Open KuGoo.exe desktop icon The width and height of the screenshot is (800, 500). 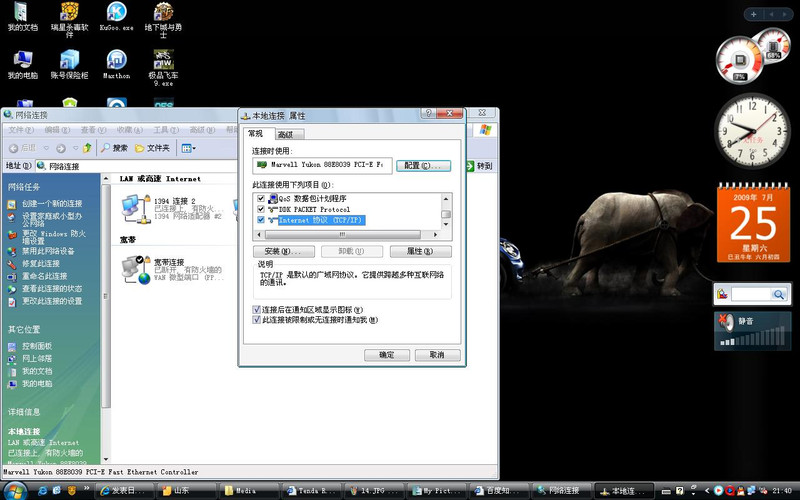(x=117, y=13)
